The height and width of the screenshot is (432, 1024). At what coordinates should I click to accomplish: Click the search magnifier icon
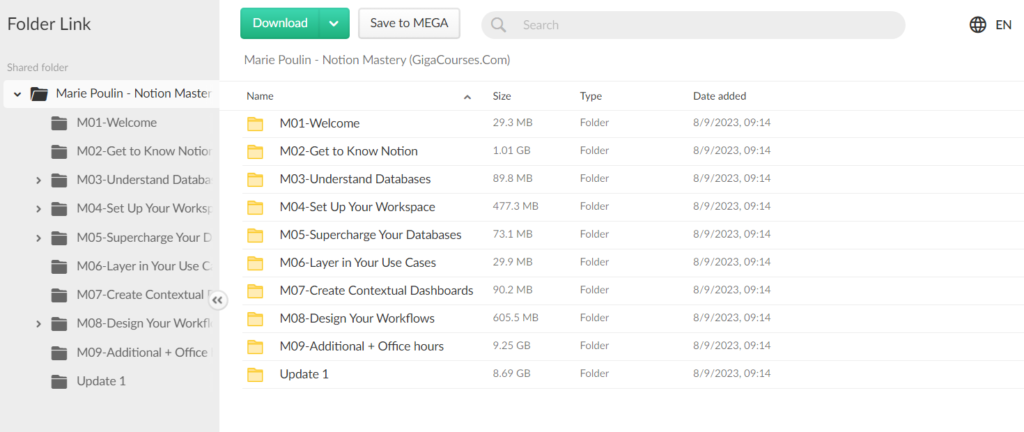pos(498,25)
